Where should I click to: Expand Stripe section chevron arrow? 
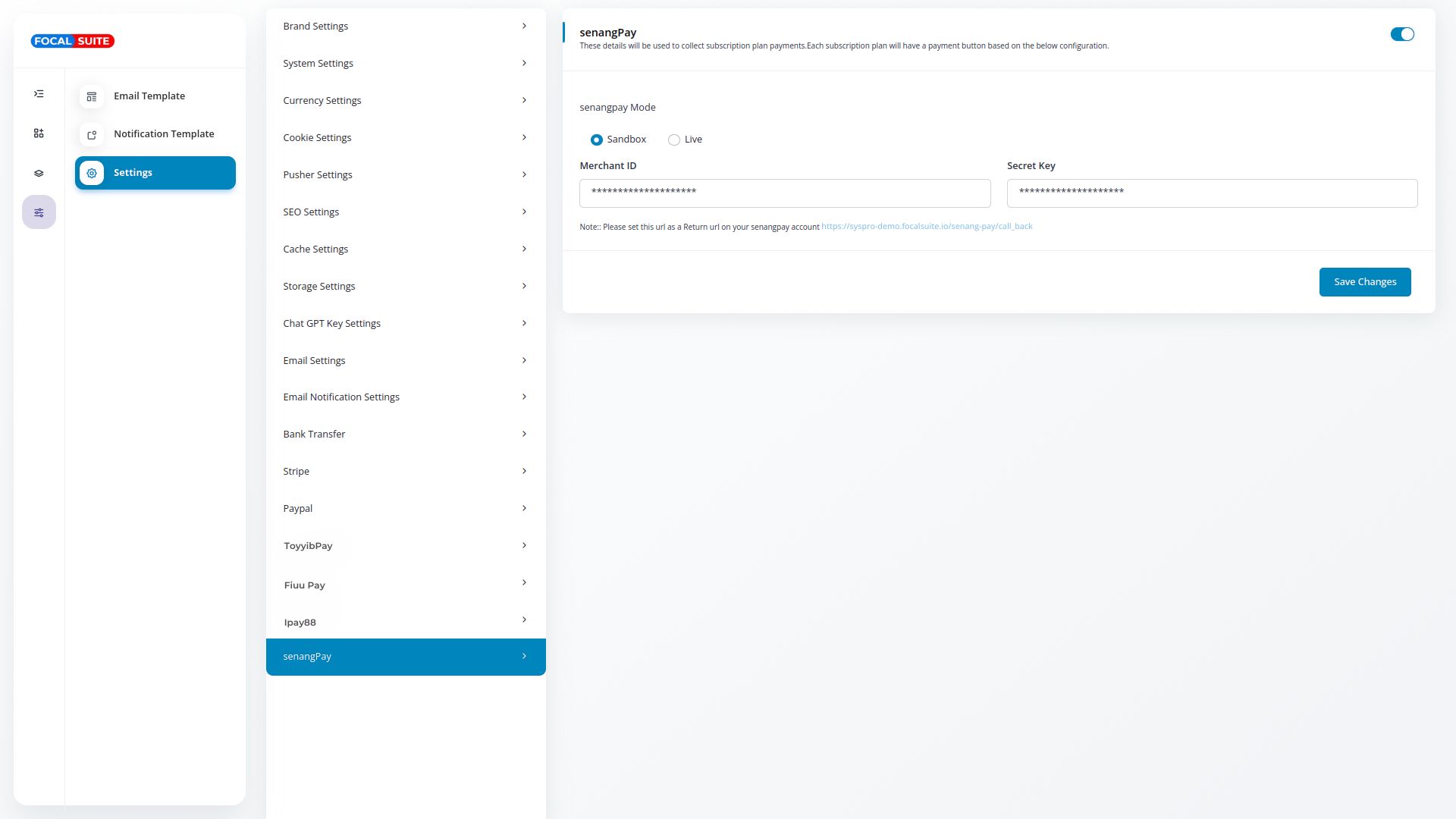524,471
